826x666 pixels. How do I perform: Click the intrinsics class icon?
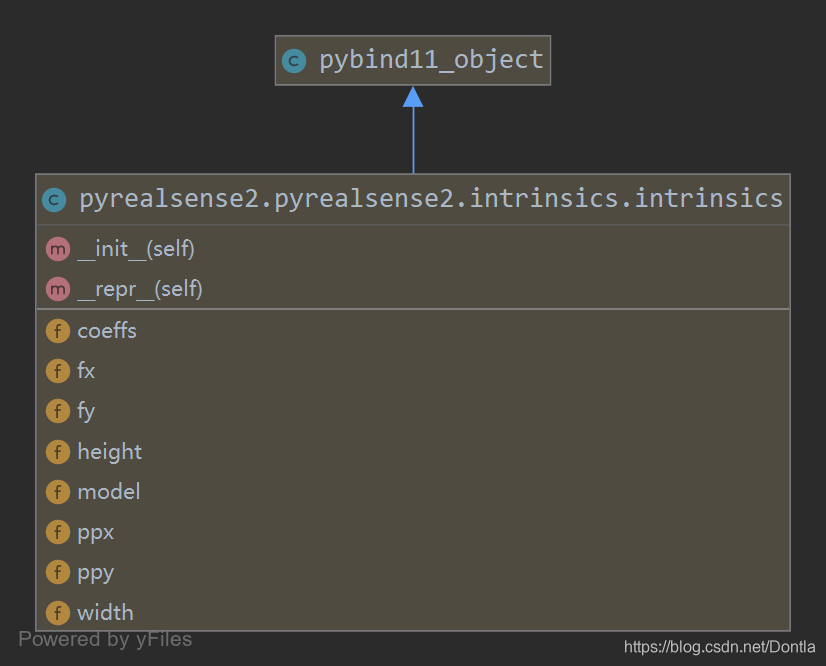click(54, 200)
